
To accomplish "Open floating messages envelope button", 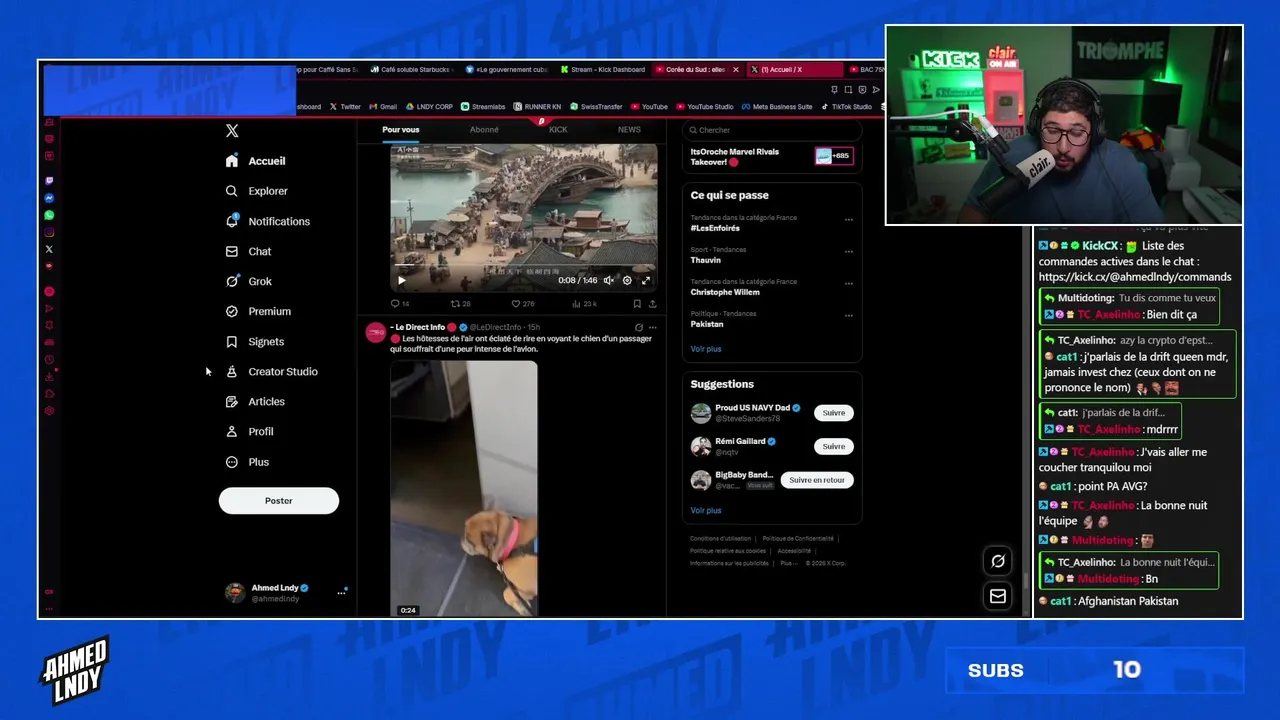I will click(x=998, y=596).
